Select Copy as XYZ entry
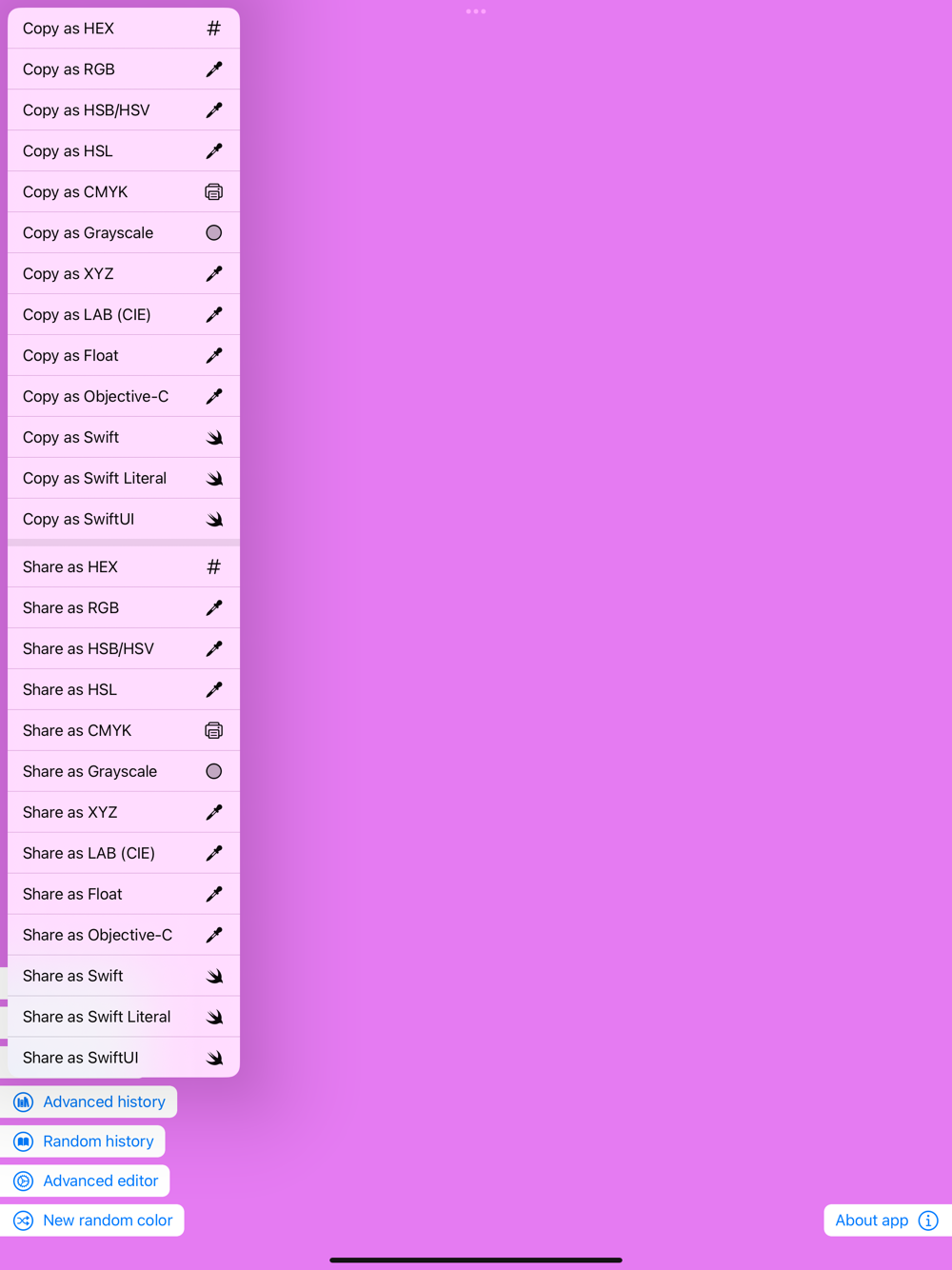Screen dimensions: 952x1270 [124, 274]
